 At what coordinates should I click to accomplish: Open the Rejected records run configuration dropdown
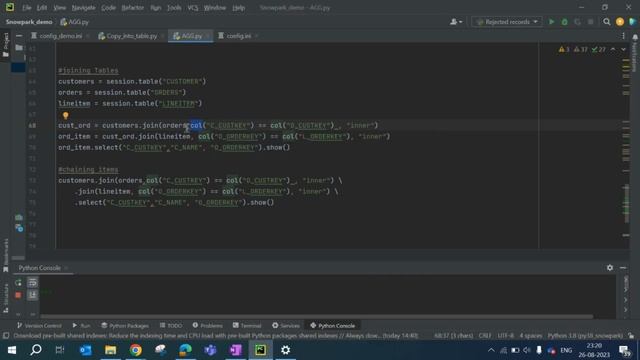[x=507, y=22]
